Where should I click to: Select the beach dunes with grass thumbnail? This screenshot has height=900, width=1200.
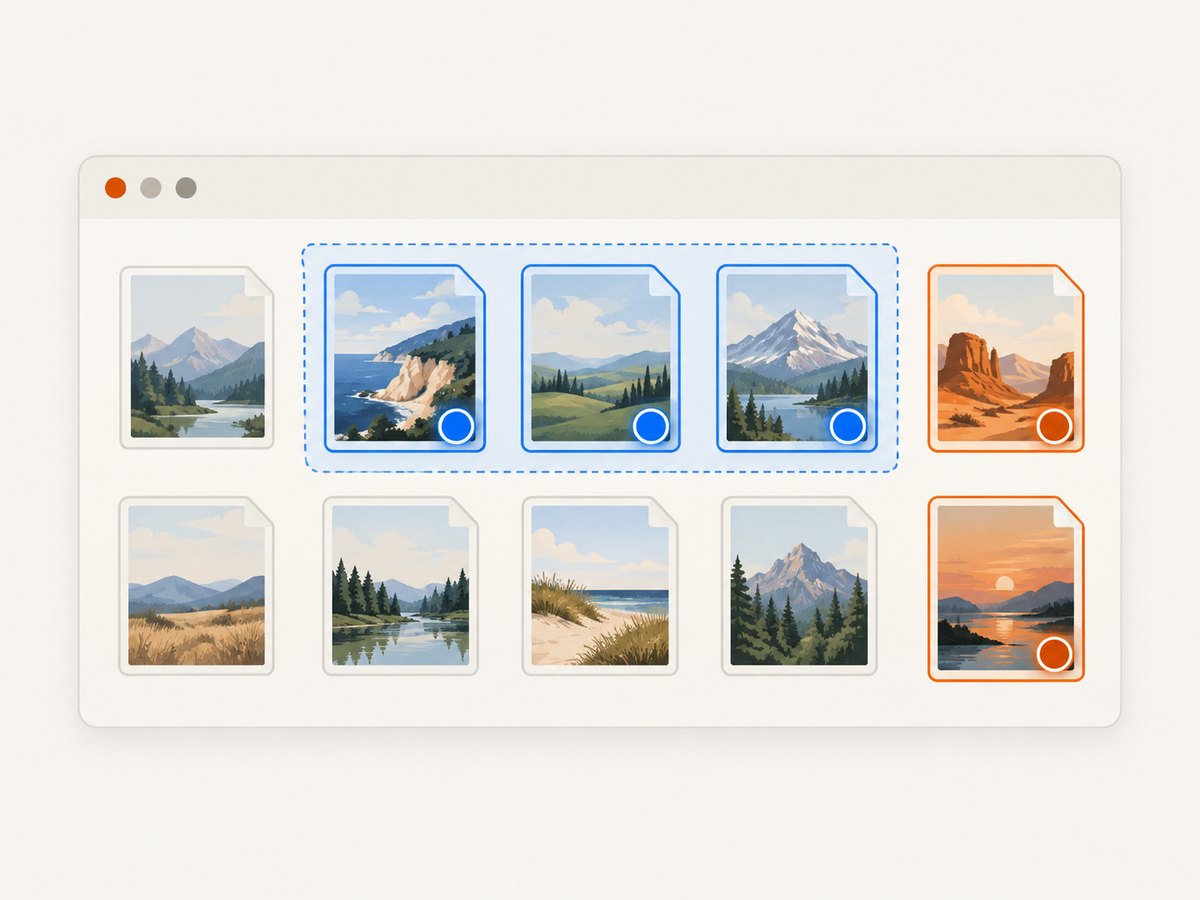coord(600,586)
